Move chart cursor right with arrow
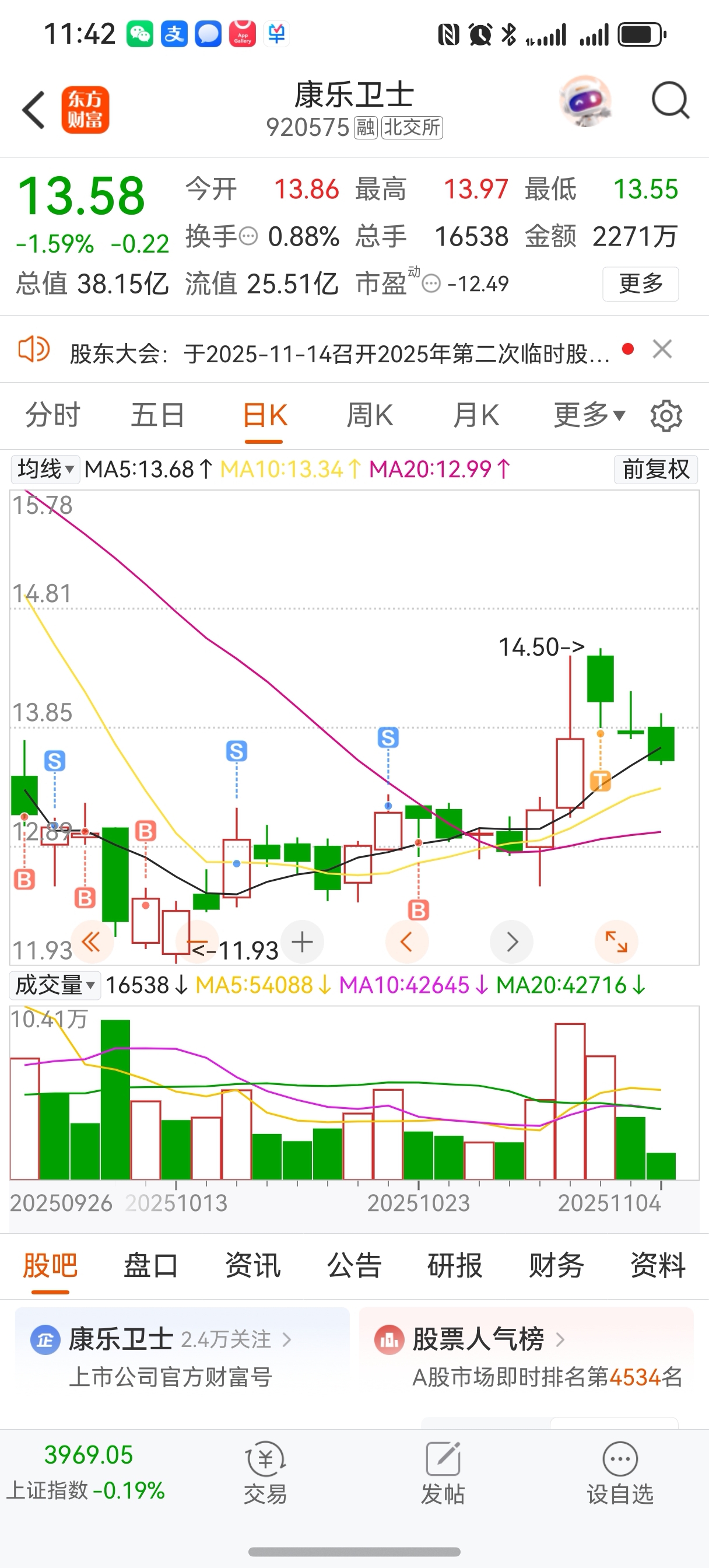This screenshot has width=709, height=1568. coord(512,942)
